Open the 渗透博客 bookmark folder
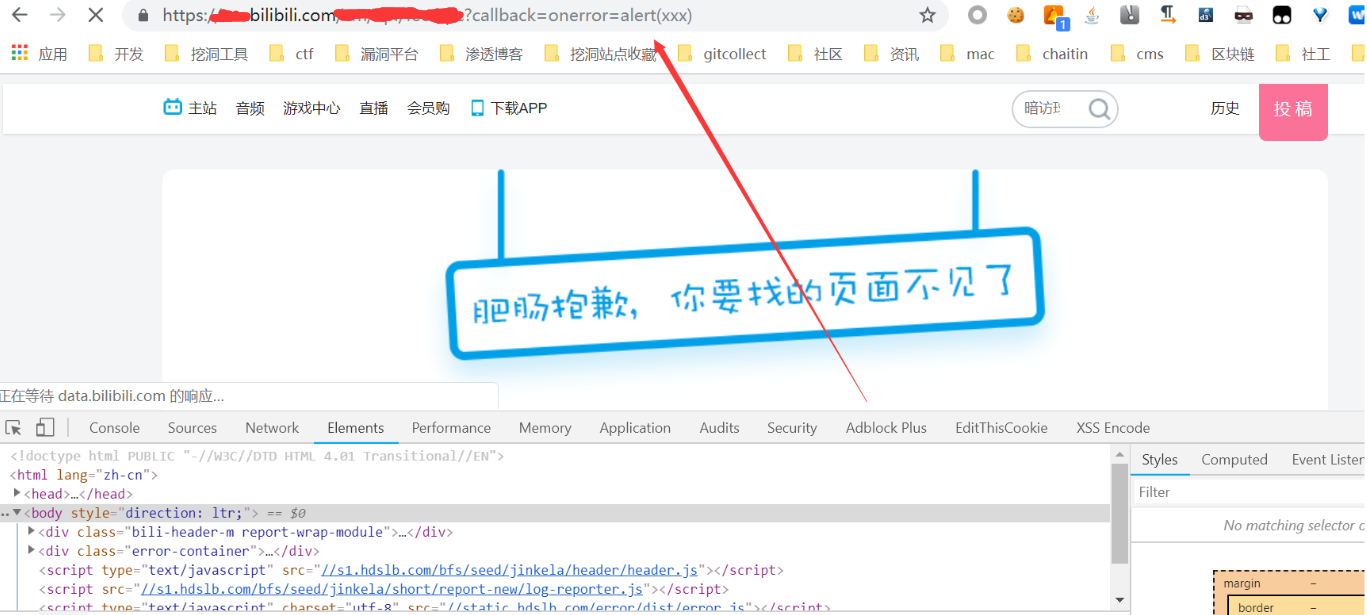The height and width of the screenshot is (615, 1367). pyautogui.click(x=481, y=54)
